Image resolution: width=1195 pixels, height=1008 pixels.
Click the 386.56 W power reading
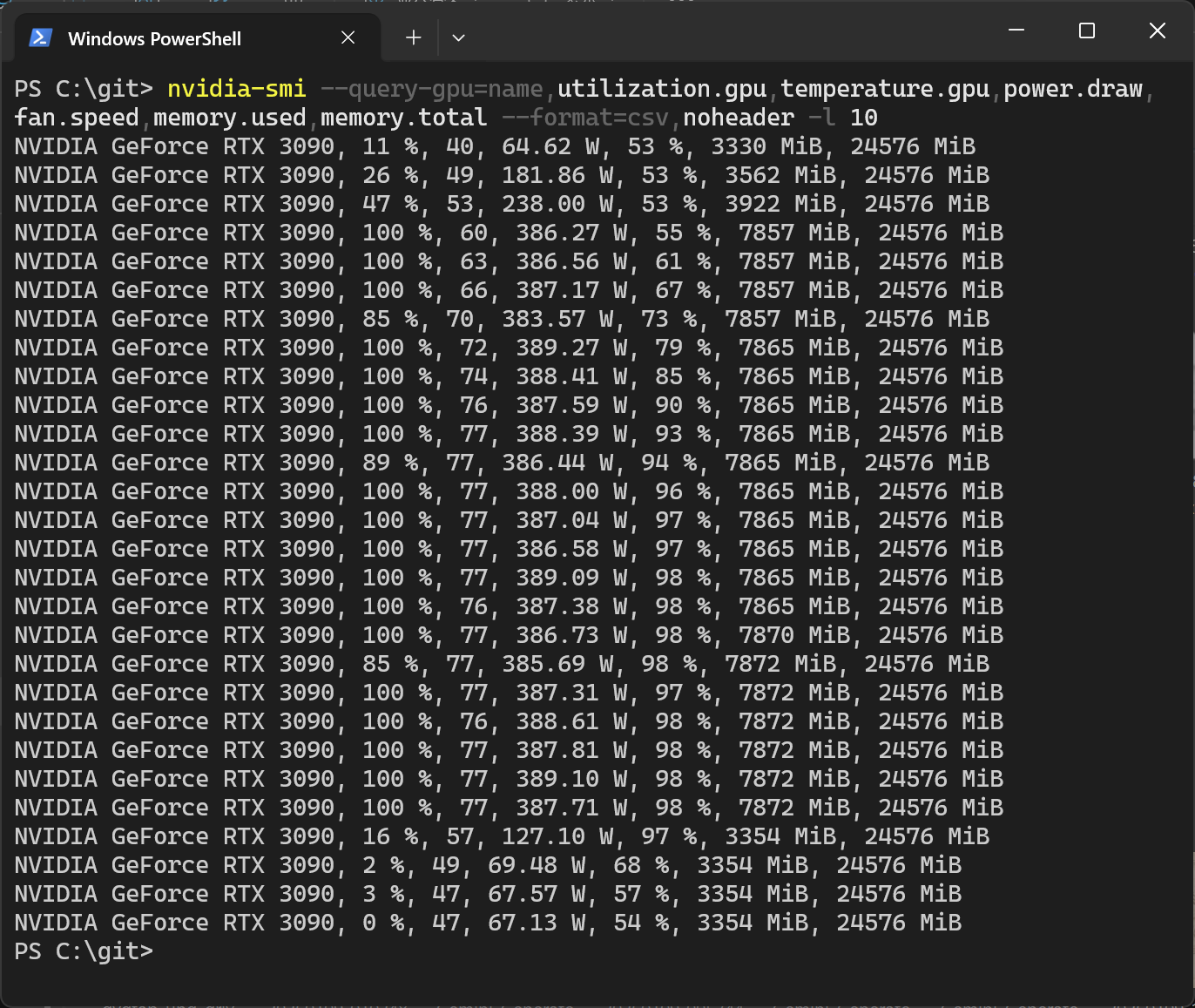tap(571, 261)
